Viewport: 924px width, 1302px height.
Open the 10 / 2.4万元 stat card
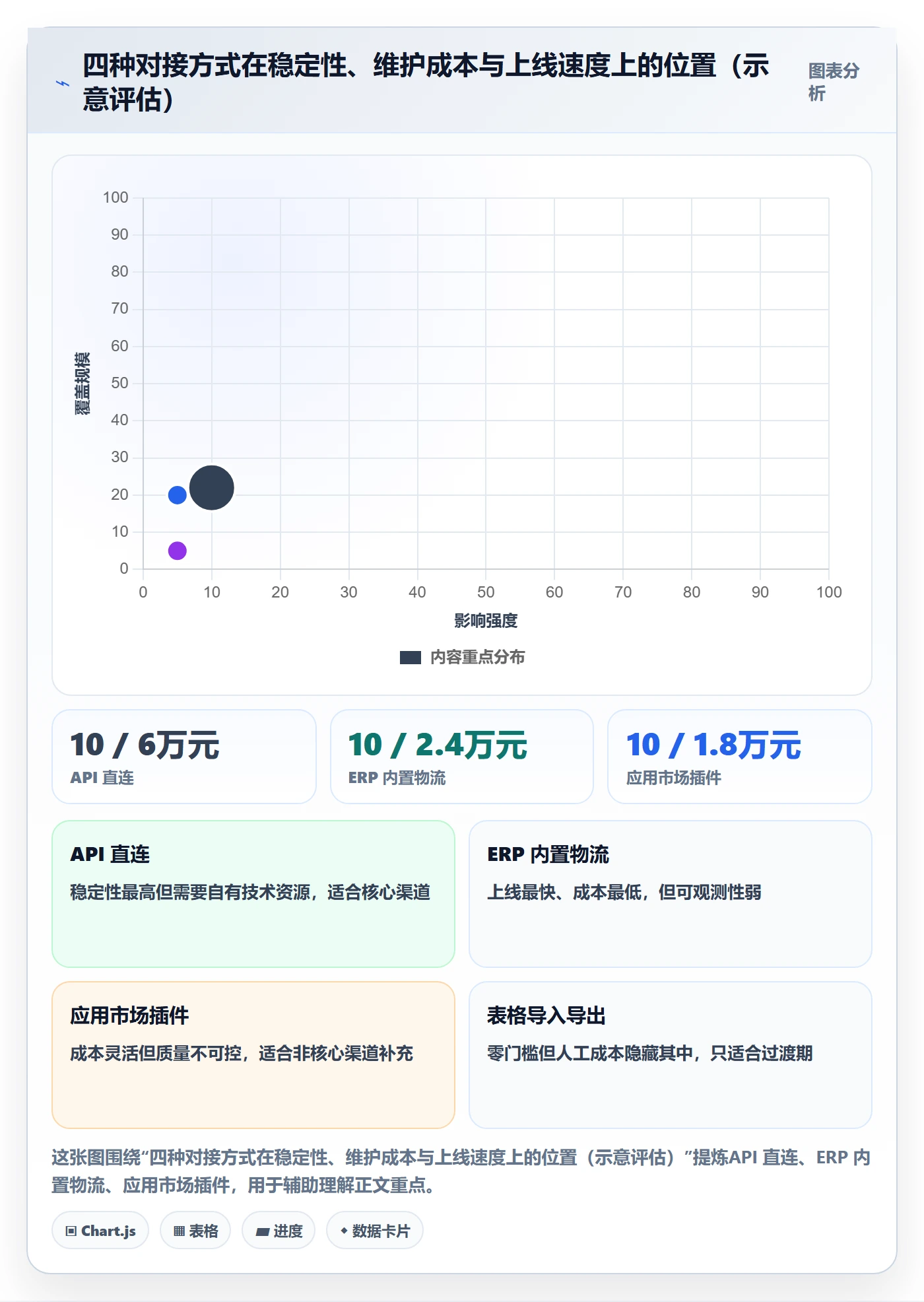pyautogui.click(x=462, y=757)
